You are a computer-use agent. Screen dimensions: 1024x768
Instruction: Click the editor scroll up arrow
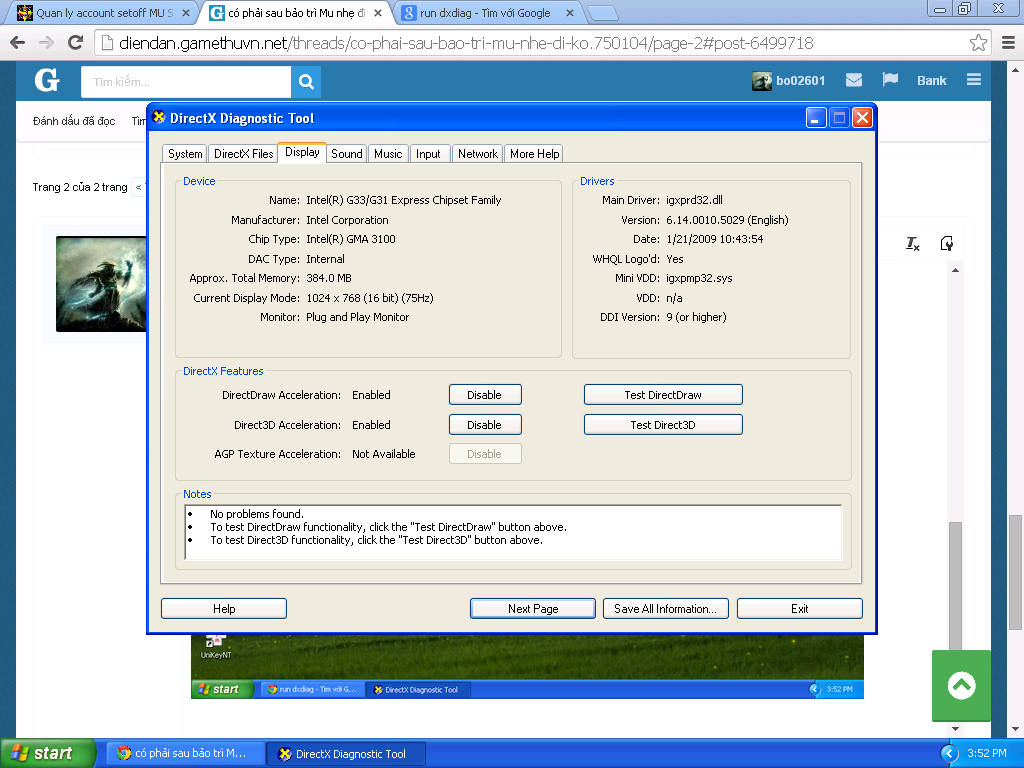click(x=955, y=270)
